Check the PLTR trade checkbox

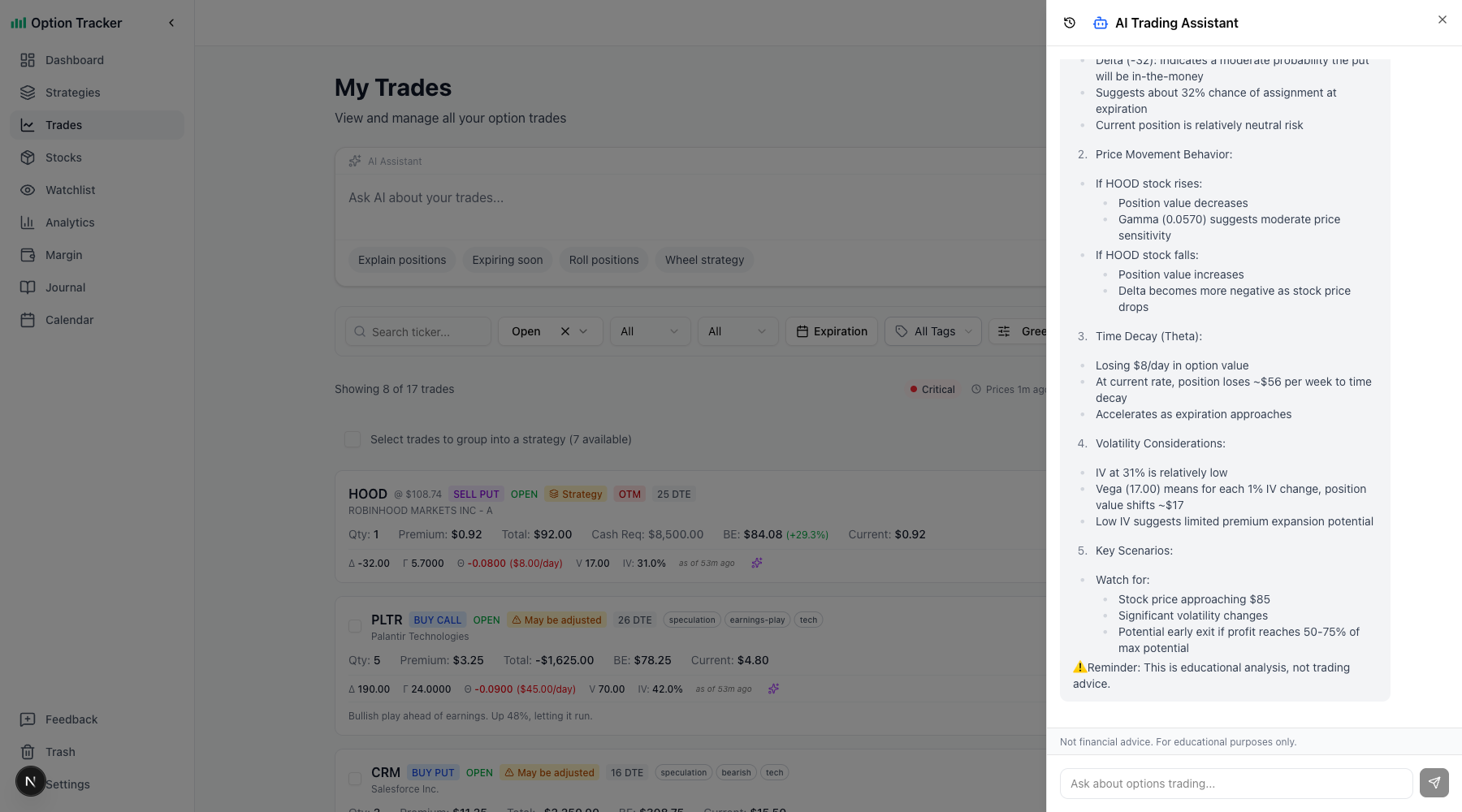(x=355, y=626)
